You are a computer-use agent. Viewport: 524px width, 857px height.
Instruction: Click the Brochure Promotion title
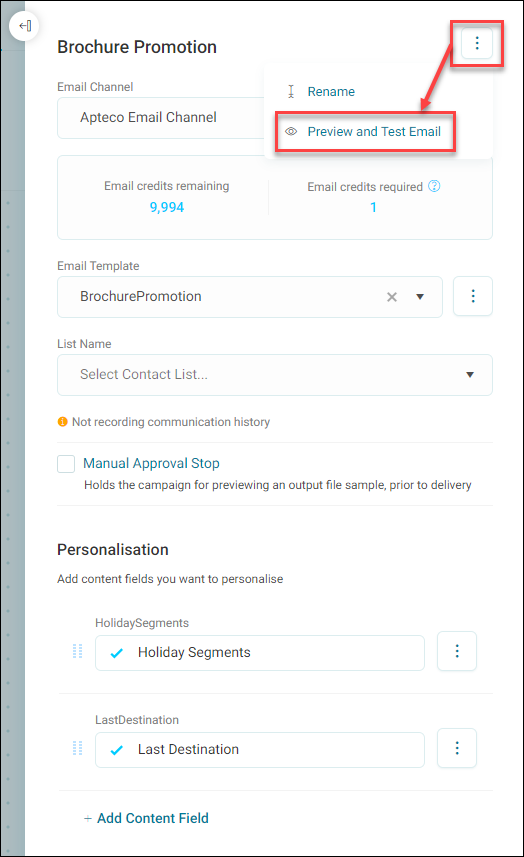pyautogui.click(x=137, y=47)
